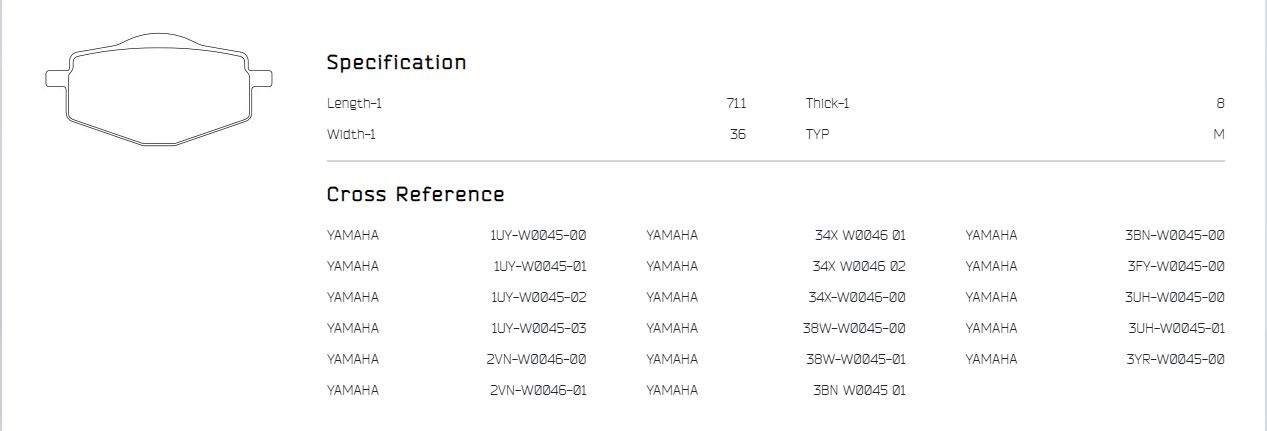Click part number 3BN W0045 01
Image resolution: width=1267 pixels, height=431 pixels.
tap(859, 391)
